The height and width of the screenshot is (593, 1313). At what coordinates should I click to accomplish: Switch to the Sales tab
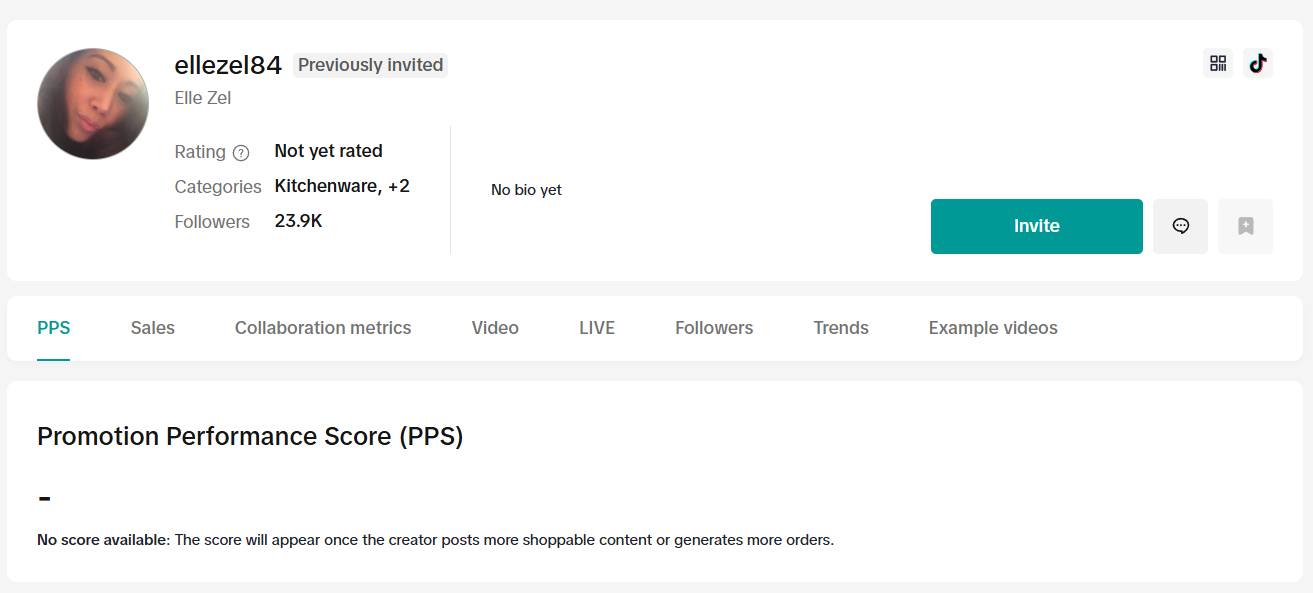tap(152, 328)
